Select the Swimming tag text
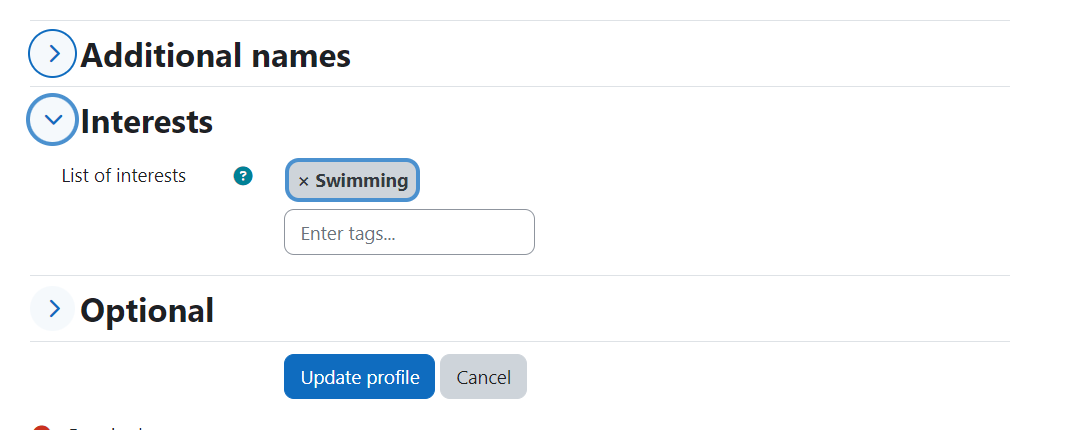This screenshot has height=430, width=1082. point(362,181)
